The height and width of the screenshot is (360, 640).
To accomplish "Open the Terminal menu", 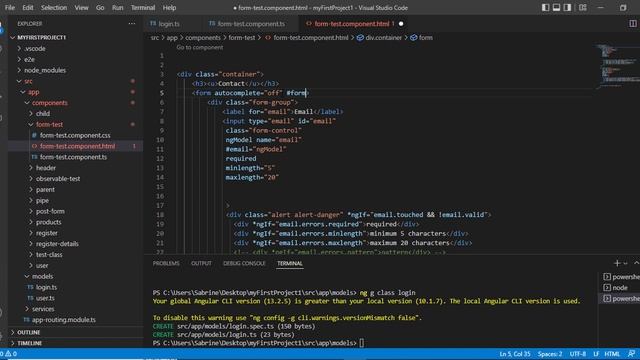I will point(143,7).
